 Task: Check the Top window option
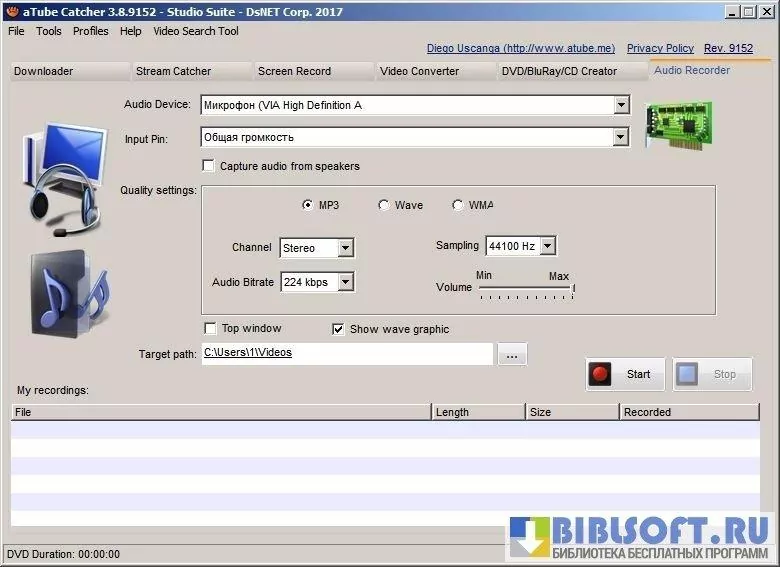click(x=210, y=328)
